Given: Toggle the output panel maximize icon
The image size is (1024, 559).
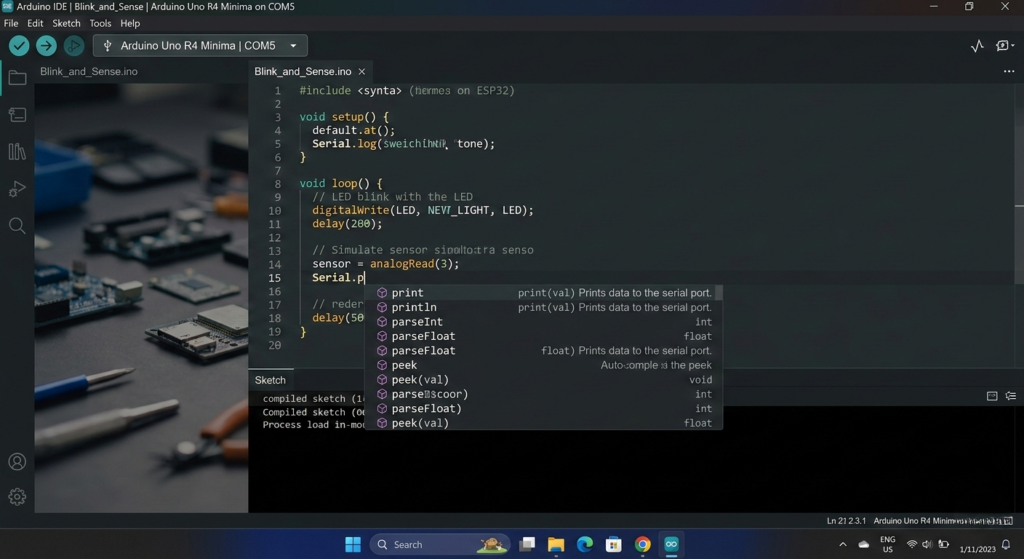Looking at the screenshot, I should pyautogui.click(x=992, y=396).
